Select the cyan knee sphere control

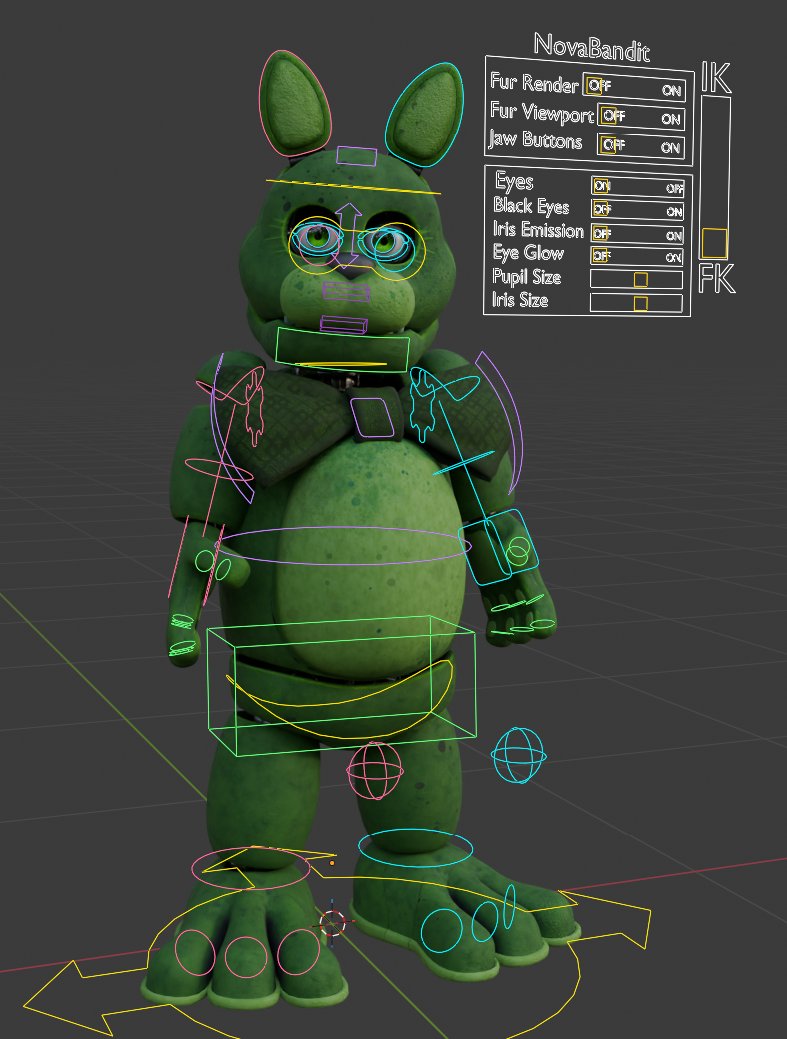pos(519,755)
